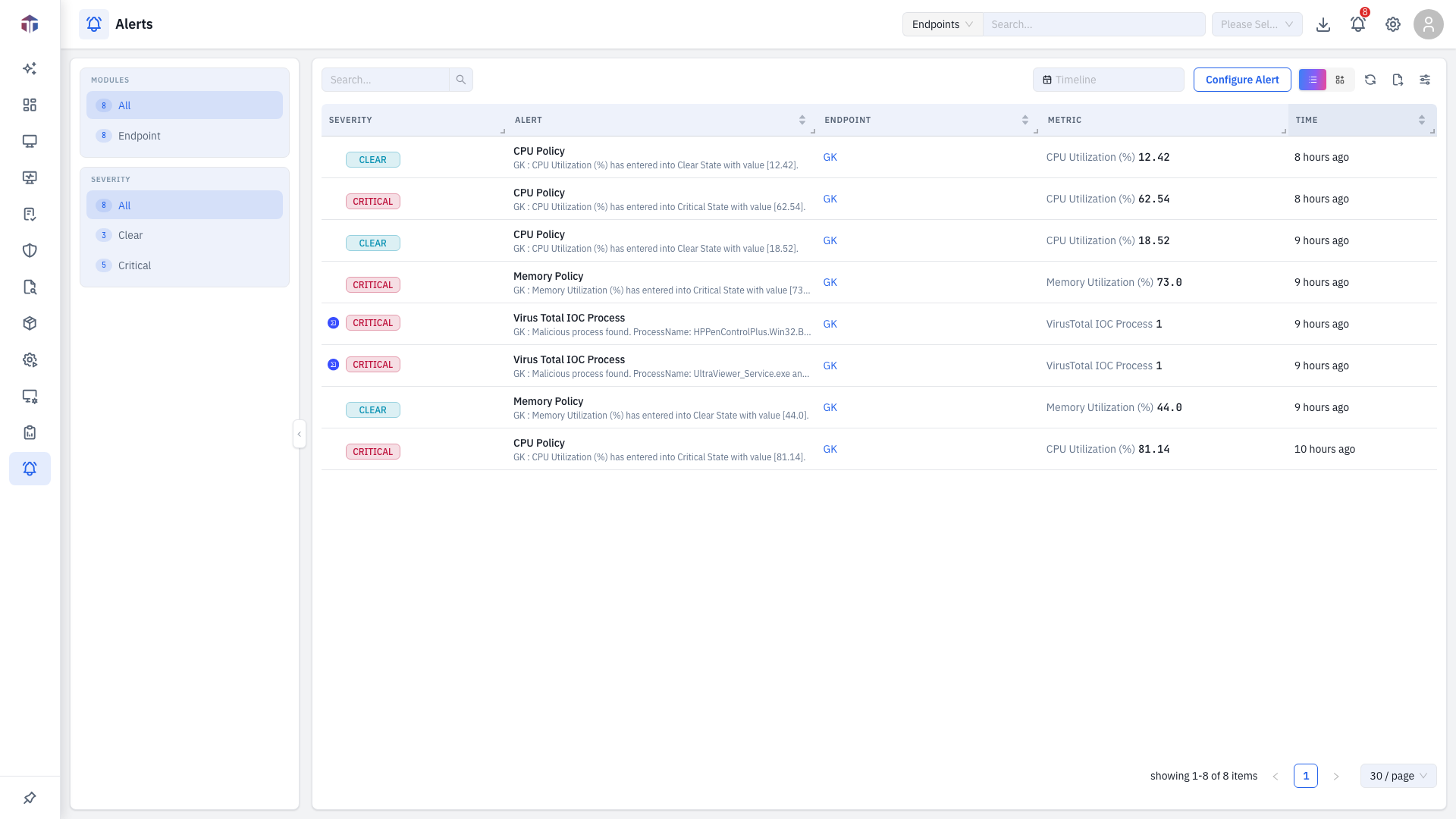Screen dimensions: 1456x819
Task: Collapse the left filter panel
Action: 300,434
